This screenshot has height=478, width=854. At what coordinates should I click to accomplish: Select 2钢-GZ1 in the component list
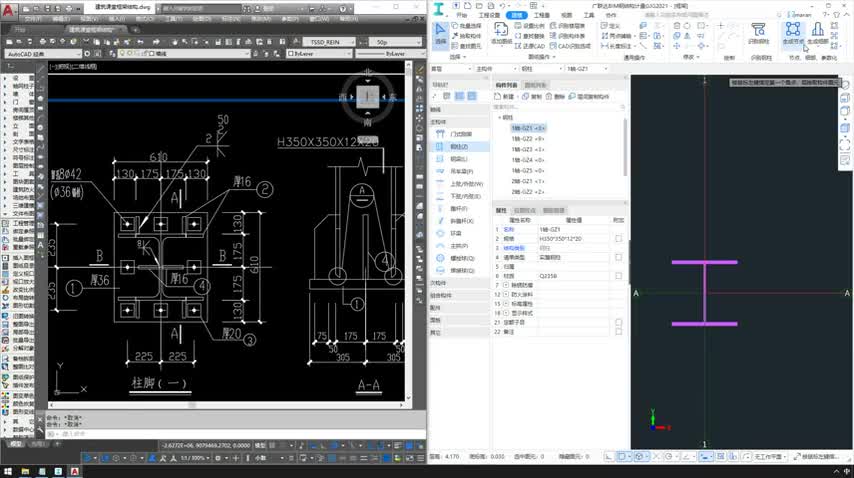(x=527, y=181)
